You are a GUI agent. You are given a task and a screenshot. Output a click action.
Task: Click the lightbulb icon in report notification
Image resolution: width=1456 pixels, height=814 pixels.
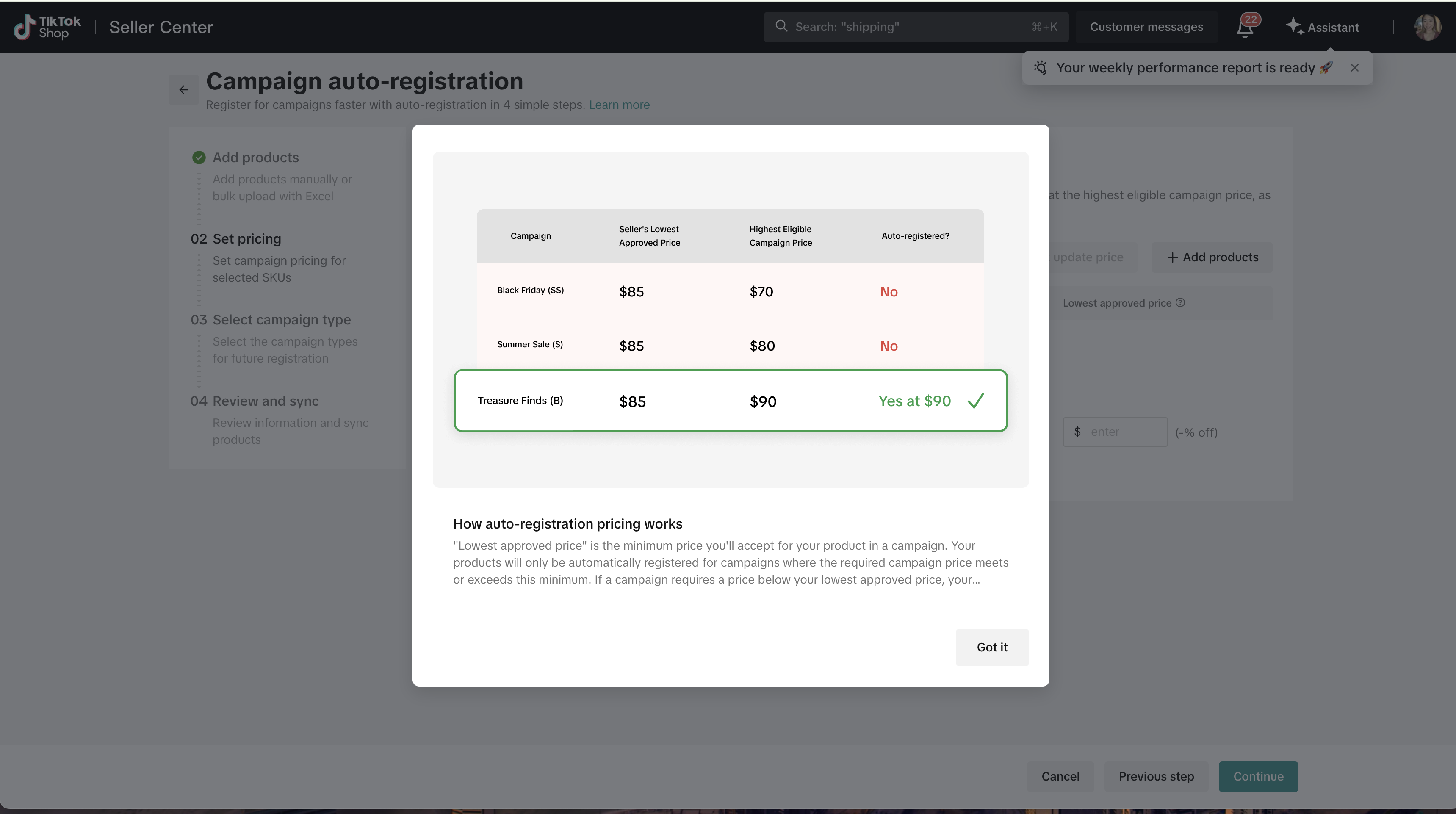click(x=1041, y=68)
